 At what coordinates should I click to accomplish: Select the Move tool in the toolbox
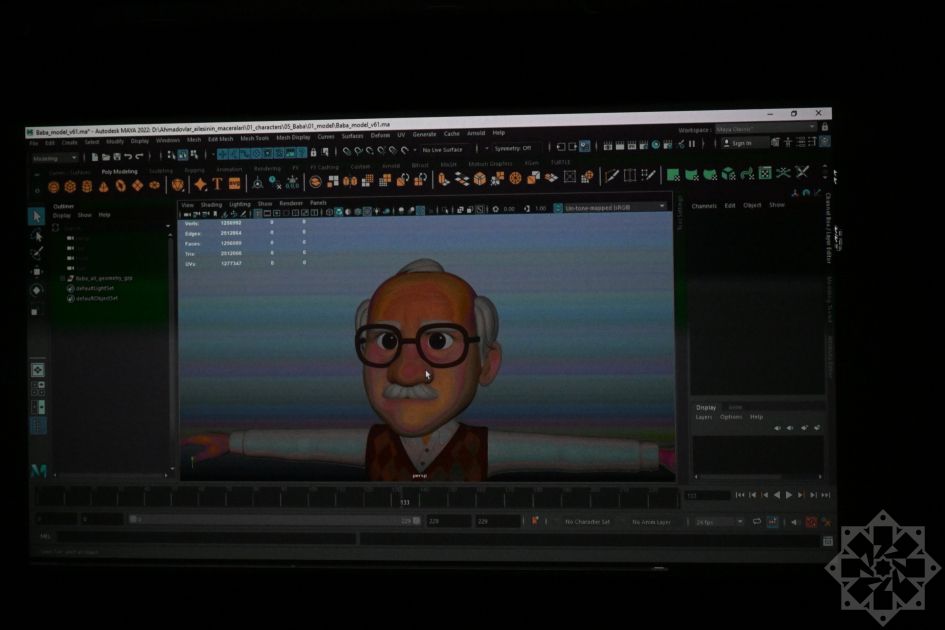[x=38, y=270]
